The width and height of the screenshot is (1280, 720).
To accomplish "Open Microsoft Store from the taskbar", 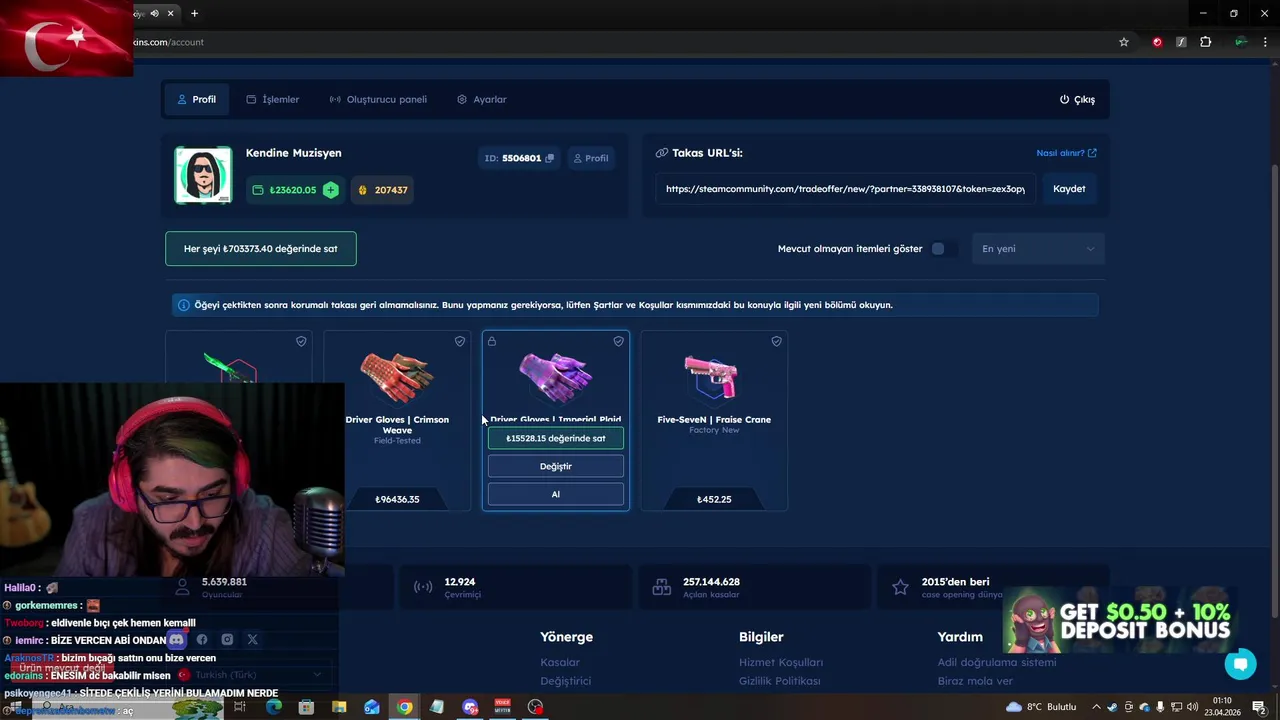I will click(306, 707).
